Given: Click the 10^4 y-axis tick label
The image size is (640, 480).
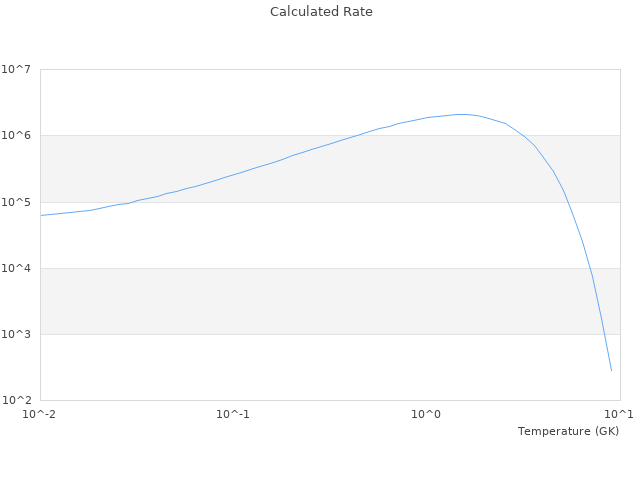Looking at the screenshot, I should pyautogui.click(x=16, y=268).
